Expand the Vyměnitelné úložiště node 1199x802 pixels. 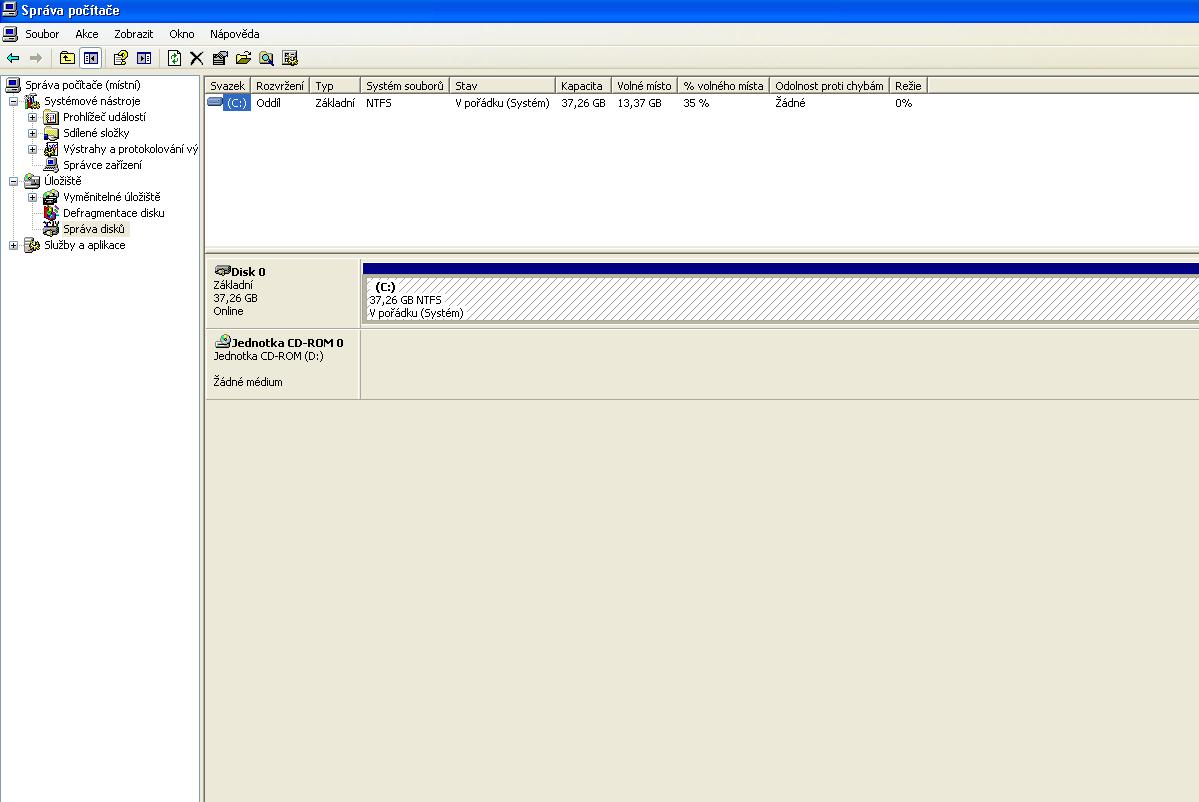click(x=32, y=197)
